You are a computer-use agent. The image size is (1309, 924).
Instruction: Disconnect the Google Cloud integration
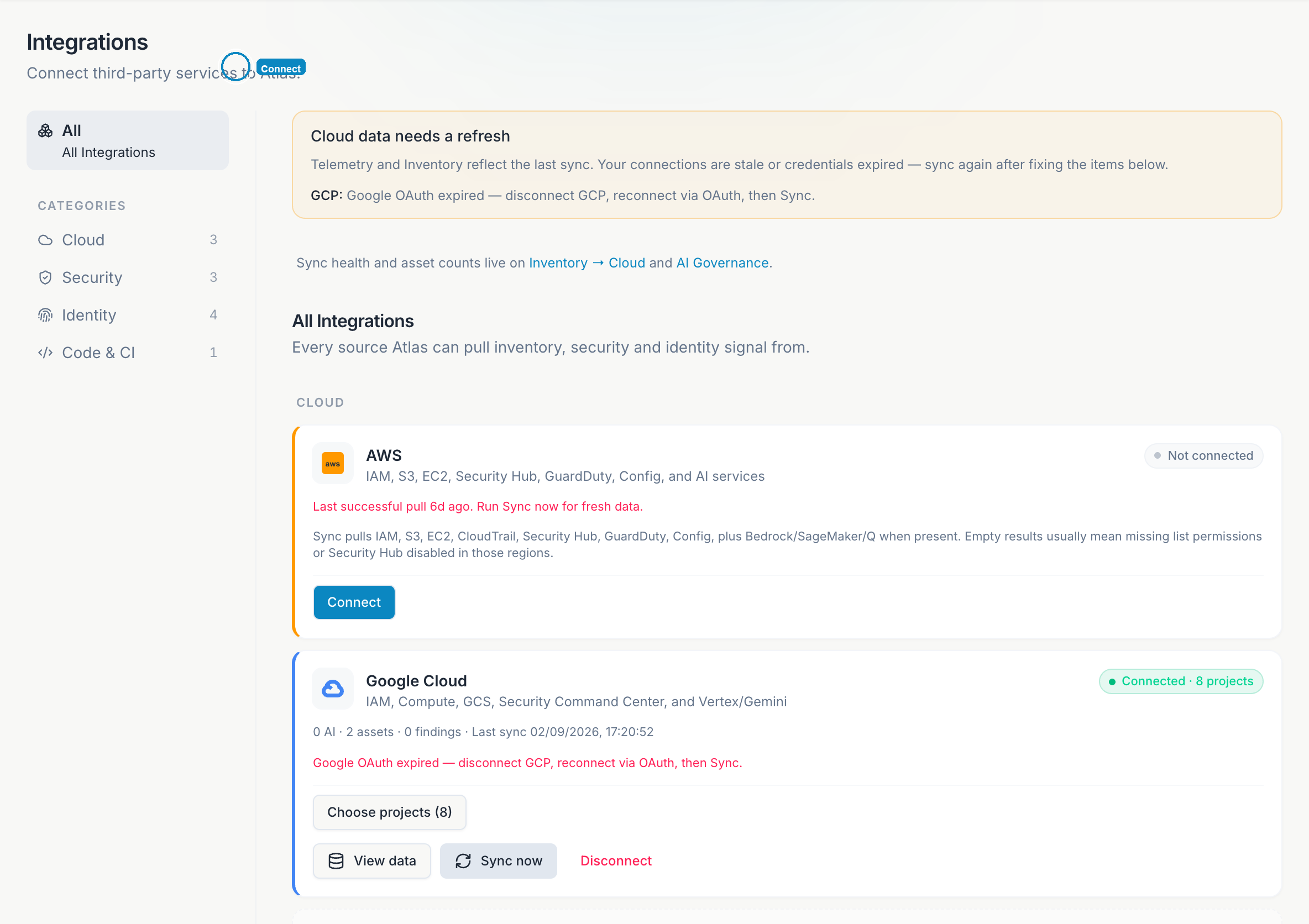coord(616,862)
